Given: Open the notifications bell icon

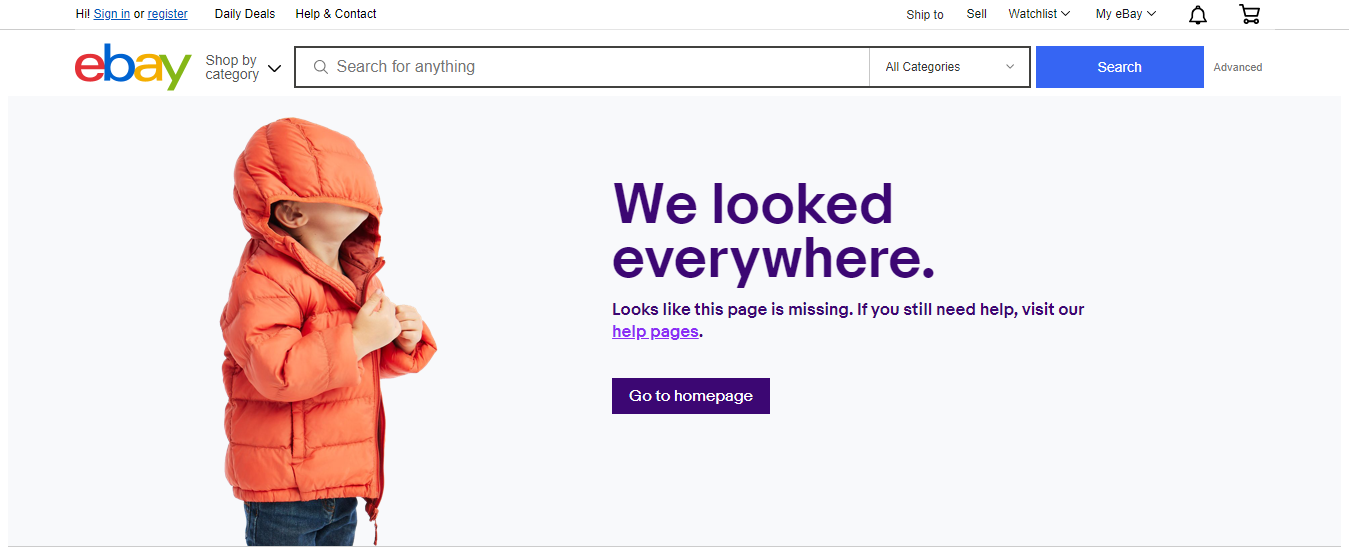Looking at the screenshot, I should coord(1197,14).
